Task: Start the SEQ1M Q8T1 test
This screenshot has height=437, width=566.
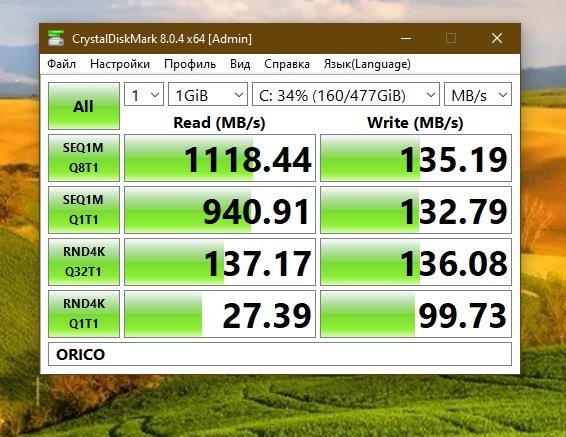Action: pos(84,158)
